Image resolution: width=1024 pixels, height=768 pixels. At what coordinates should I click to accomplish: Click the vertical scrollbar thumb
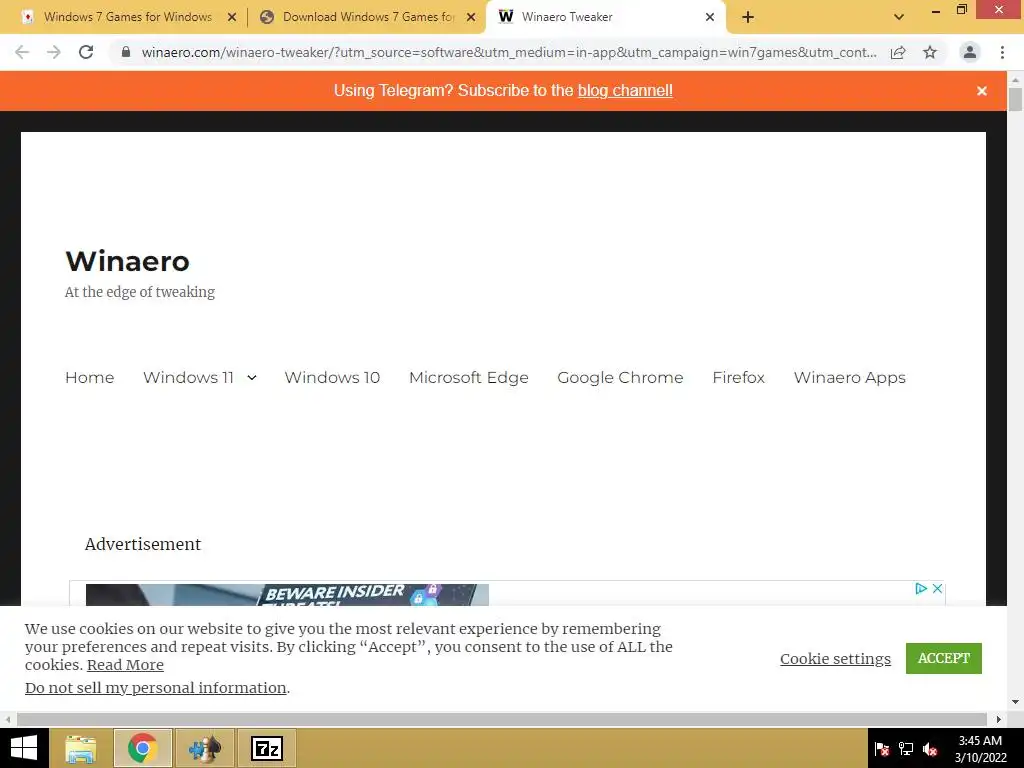coord(1015,99)
